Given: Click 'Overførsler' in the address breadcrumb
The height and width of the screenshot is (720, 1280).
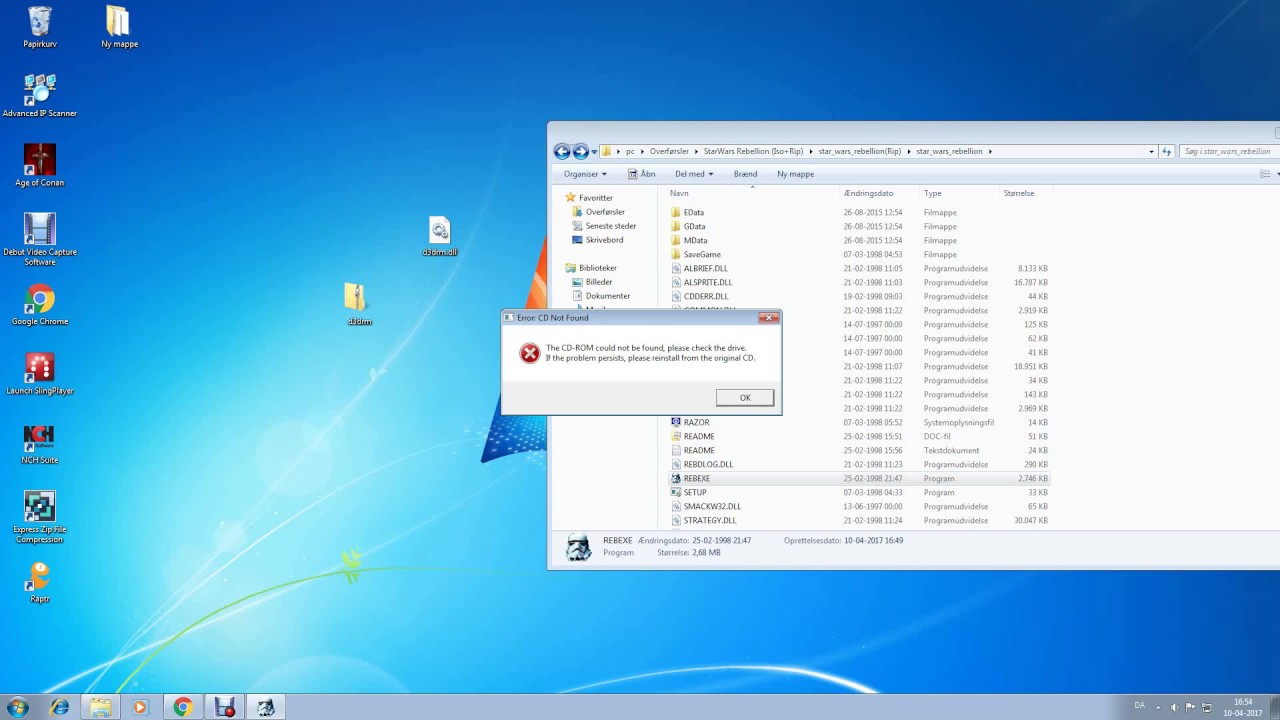Looking at the screenshot, I should pos(669,152).
